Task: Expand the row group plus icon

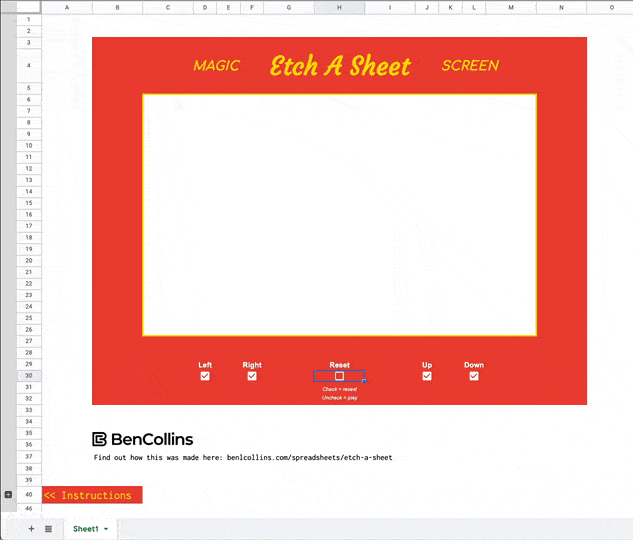Action: [x=8, y=494]
